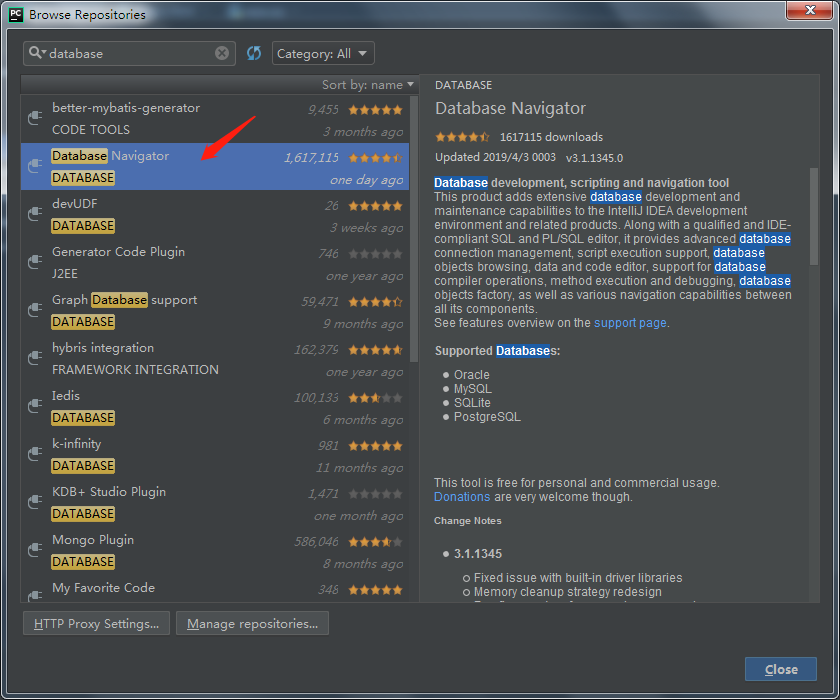The width and height of the screenshot is (840, 700).
Task: Click plugin icon beside Iedis
Action: pyautogui.click(x=35, y=406)
